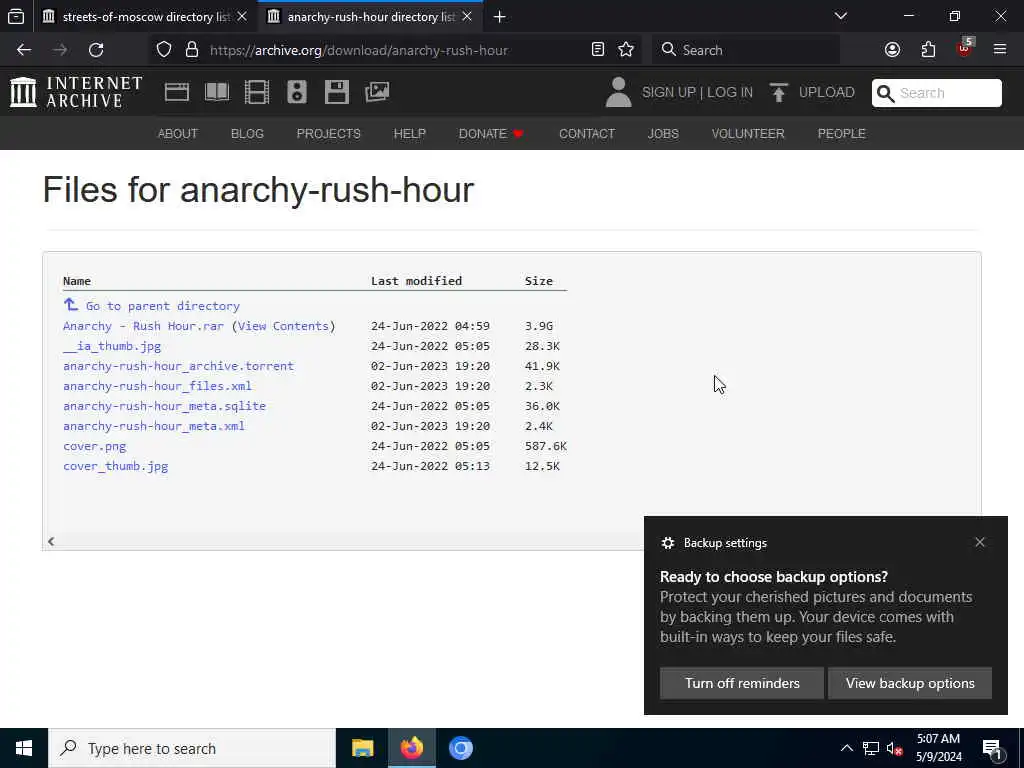Screen dimensions: 1024x768
Task: Click Turn off reminders button
Action: (x=742, y=683)
